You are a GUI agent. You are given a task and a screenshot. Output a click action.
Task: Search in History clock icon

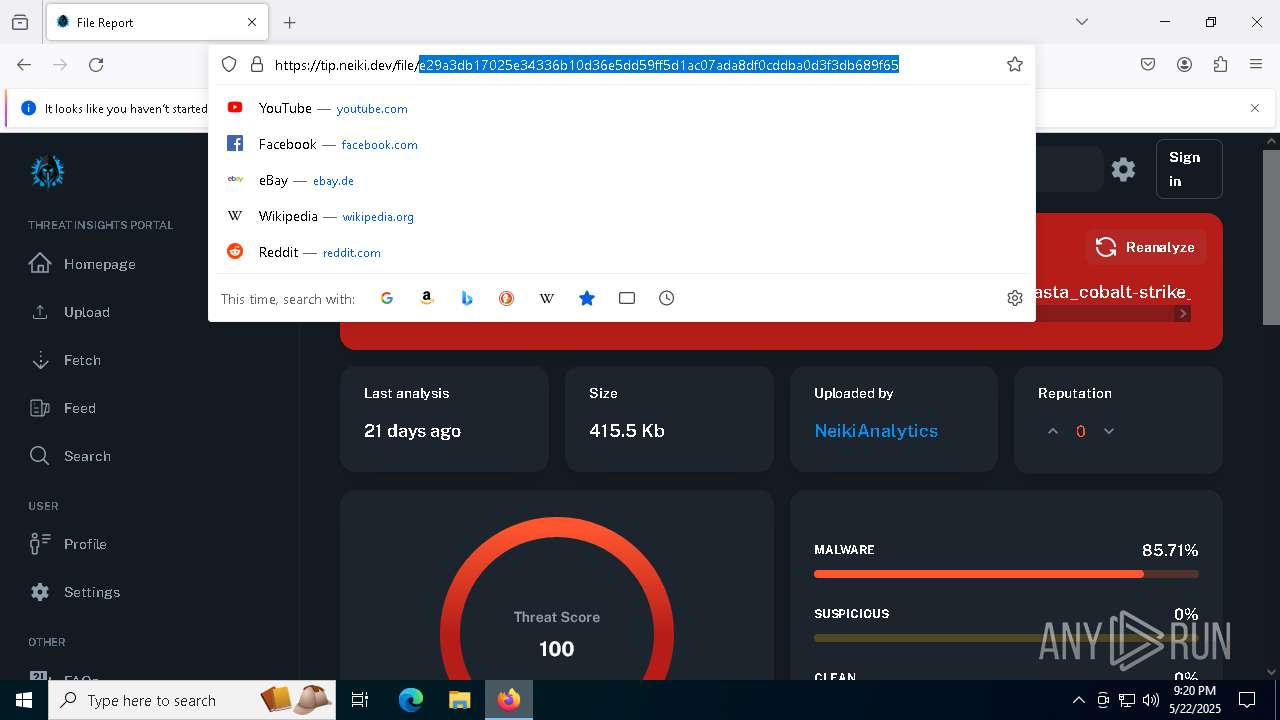pyautogui.click(x=667, y=298)
